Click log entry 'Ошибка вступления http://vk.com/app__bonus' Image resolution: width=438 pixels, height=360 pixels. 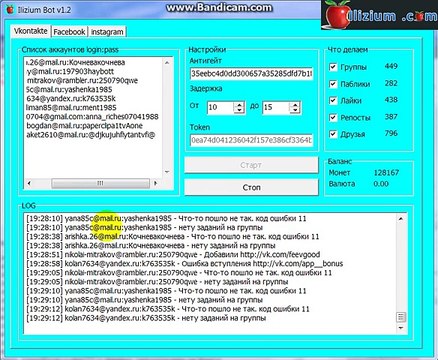tap(185, 264)
